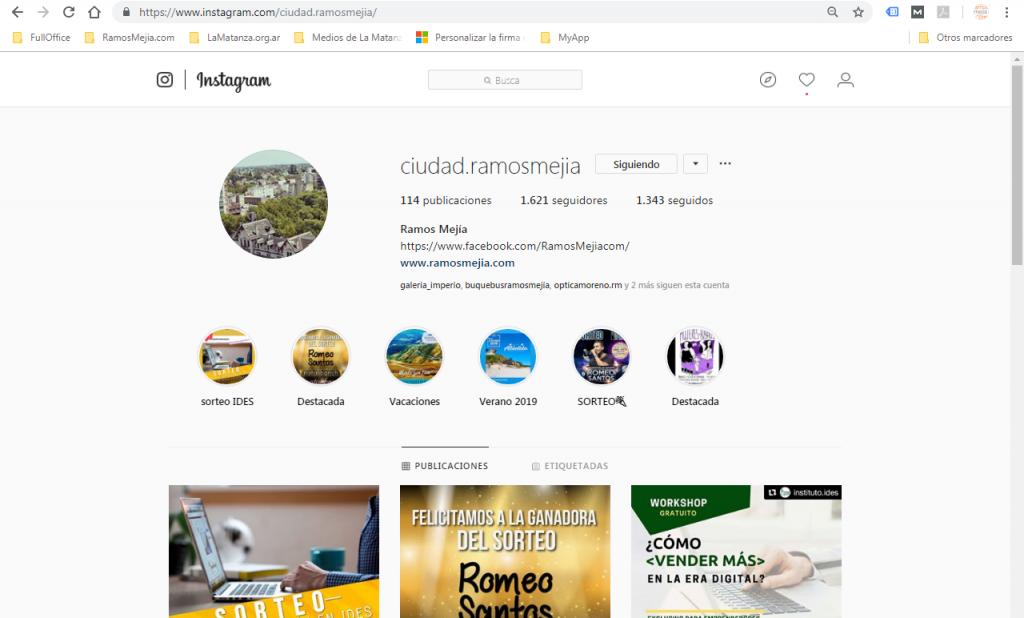
Task: Open the opticamoreno.rm follower link
Action: (x=588, y=285)
